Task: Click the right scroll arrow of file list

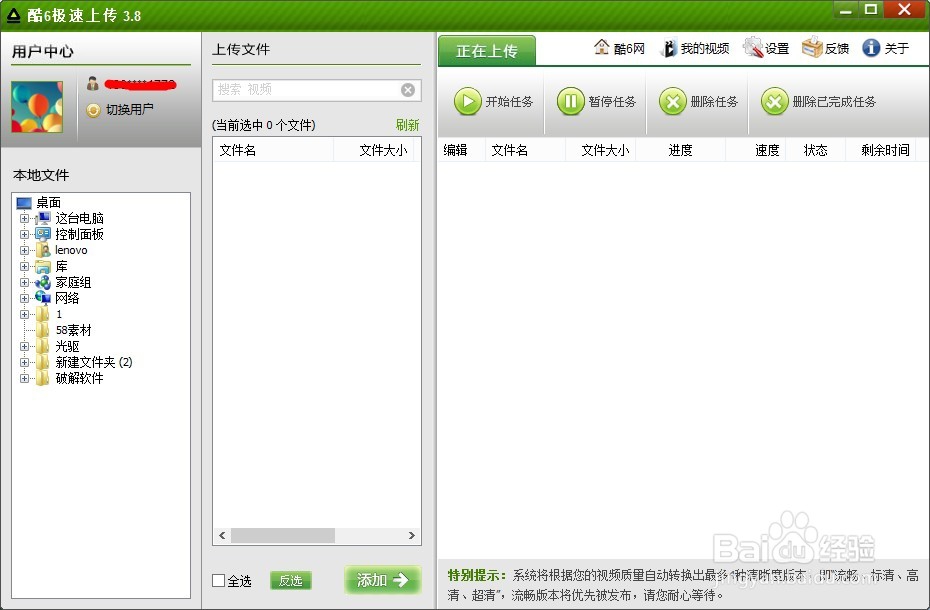Action: click(x=412, y=535)
